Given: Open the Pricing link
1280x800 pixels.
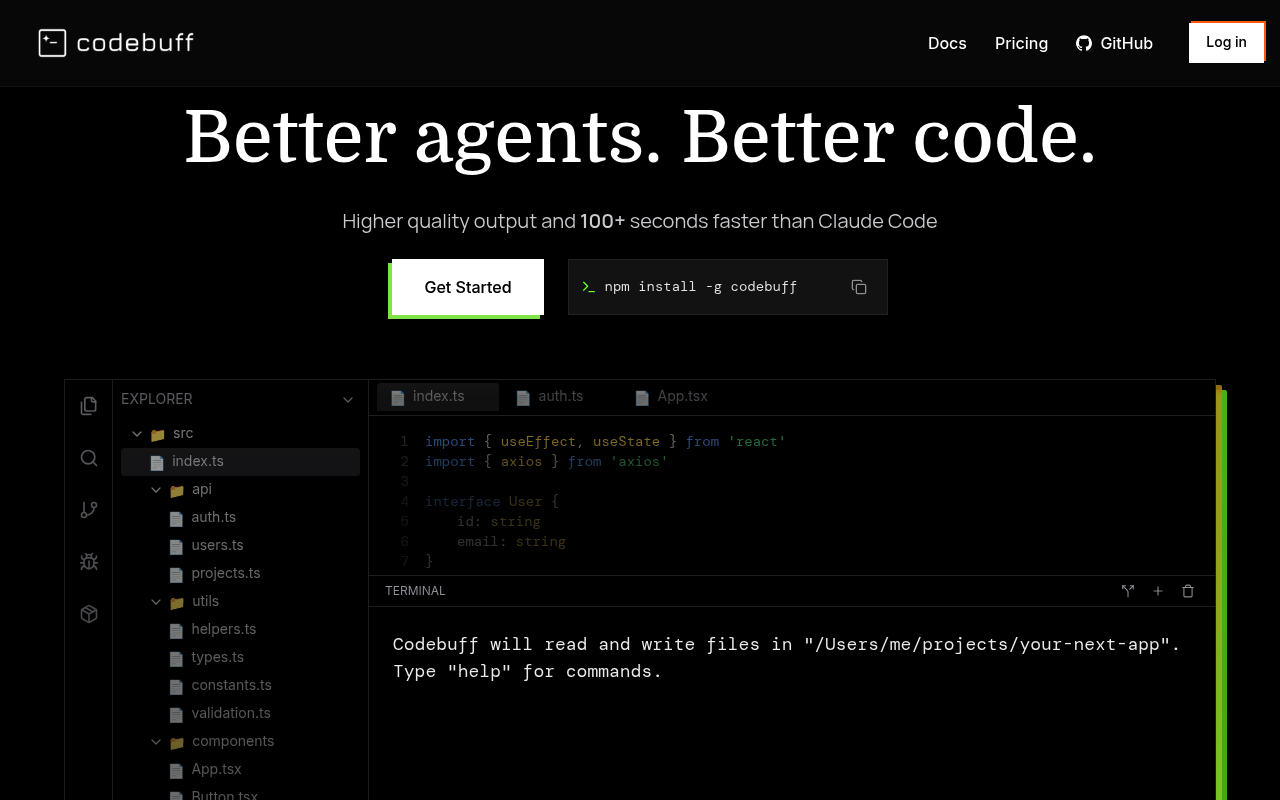Looking at the screenshot, I should pyautogui.click(x=1021, y=43).
